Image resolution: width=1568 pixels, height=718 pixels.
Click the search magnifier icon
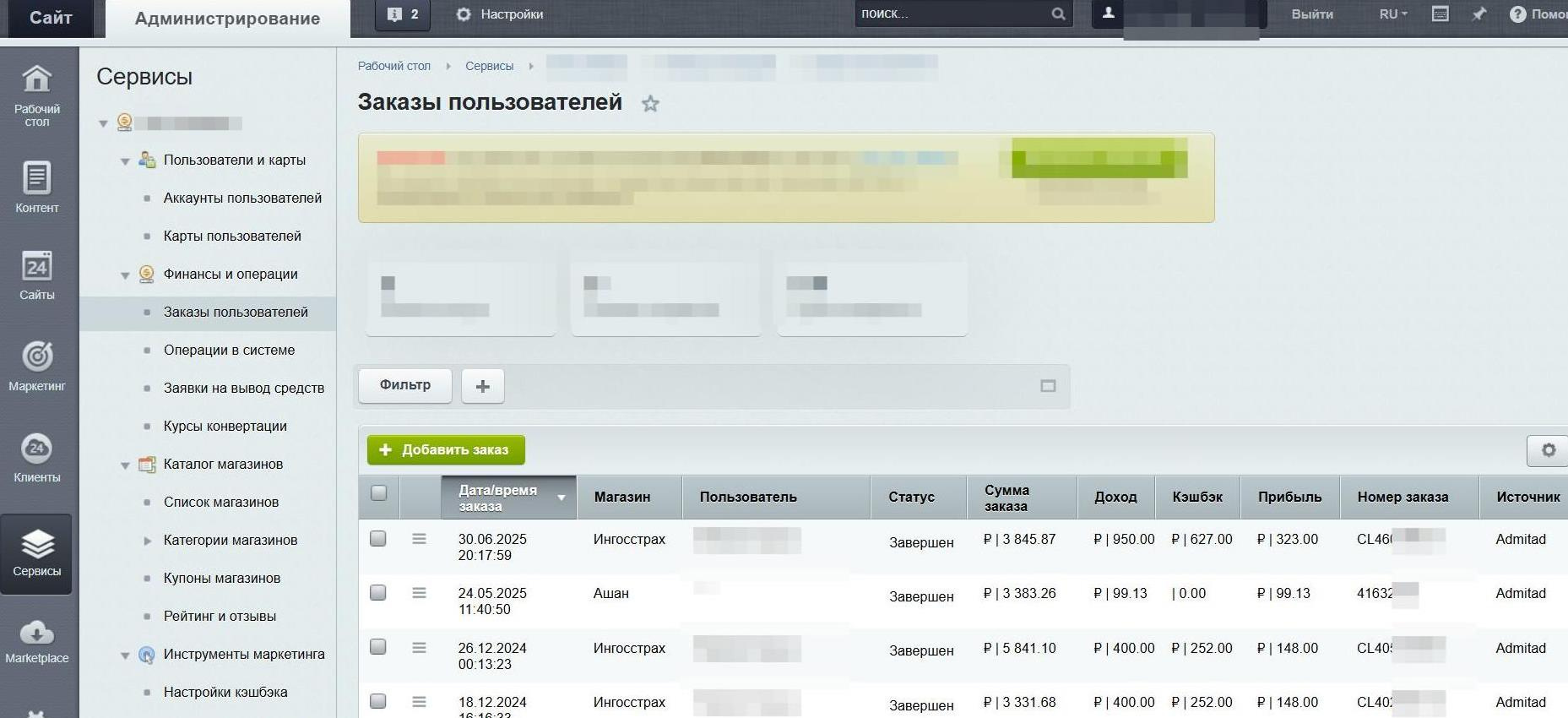click(1058, 14)
